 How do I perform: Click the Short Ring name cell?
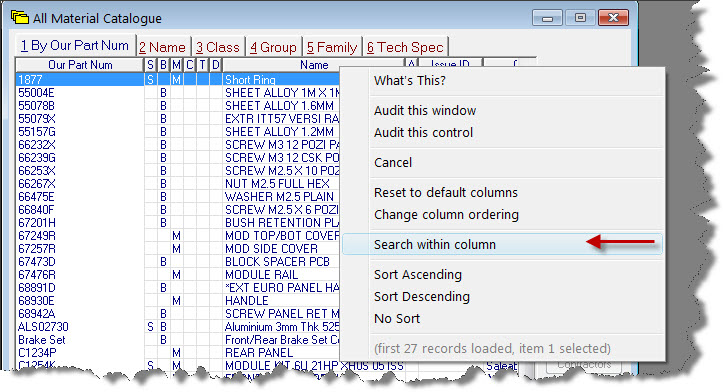[x=250, y=80]
